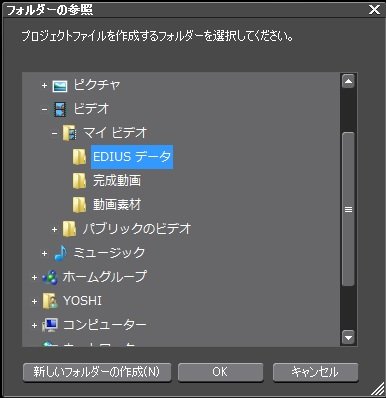Select the 完成動画 folder
Viewport: 386px width, 398px height.
117,181
